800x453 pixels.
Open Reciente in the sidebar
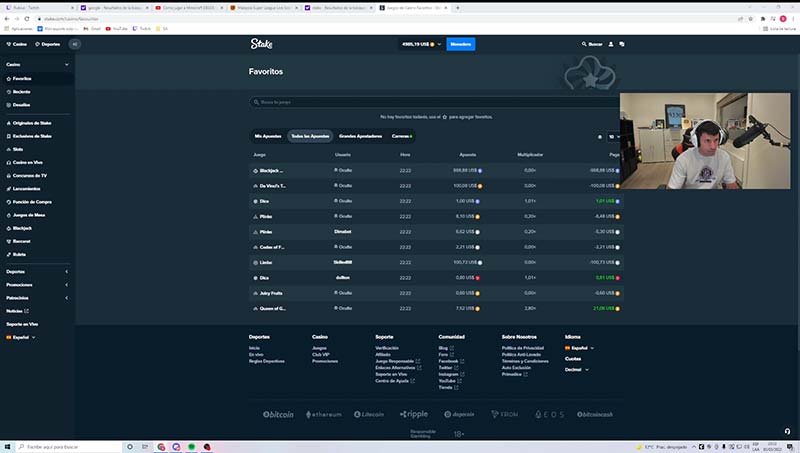pos(21,92)
